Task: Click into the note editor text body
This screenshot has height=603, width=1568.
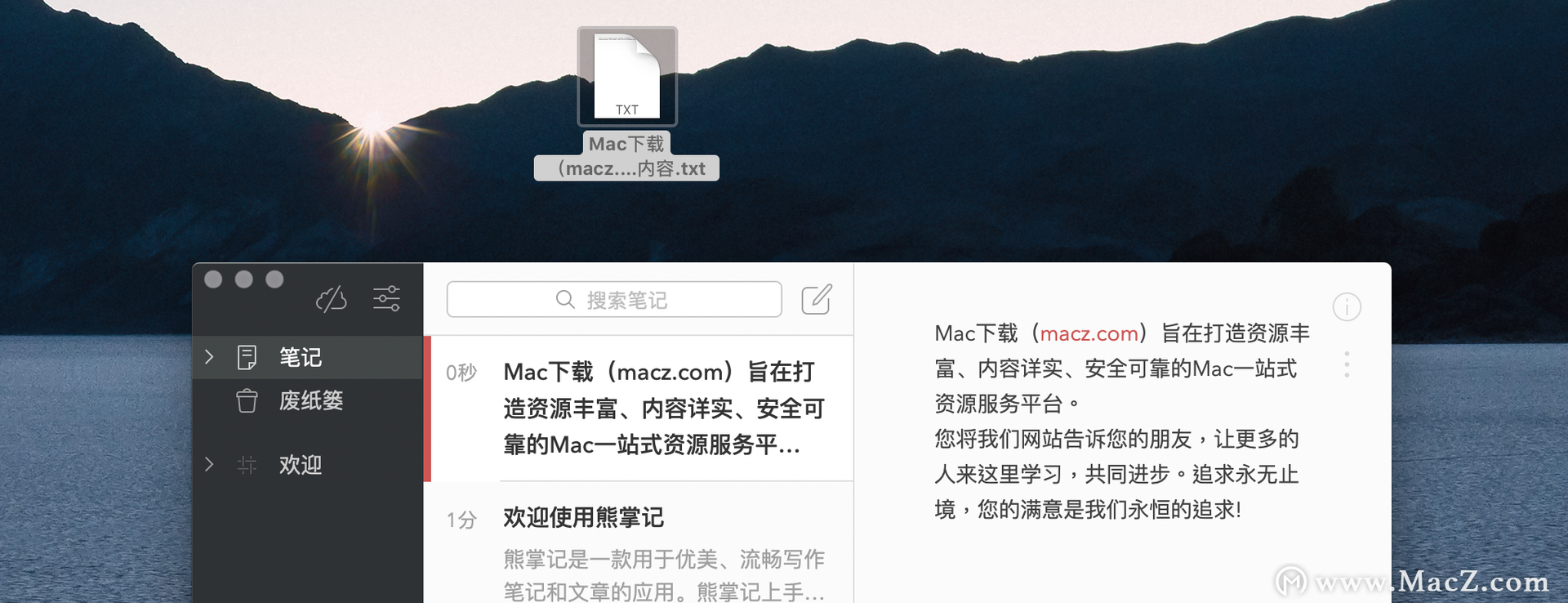Action: [1122, 422]
